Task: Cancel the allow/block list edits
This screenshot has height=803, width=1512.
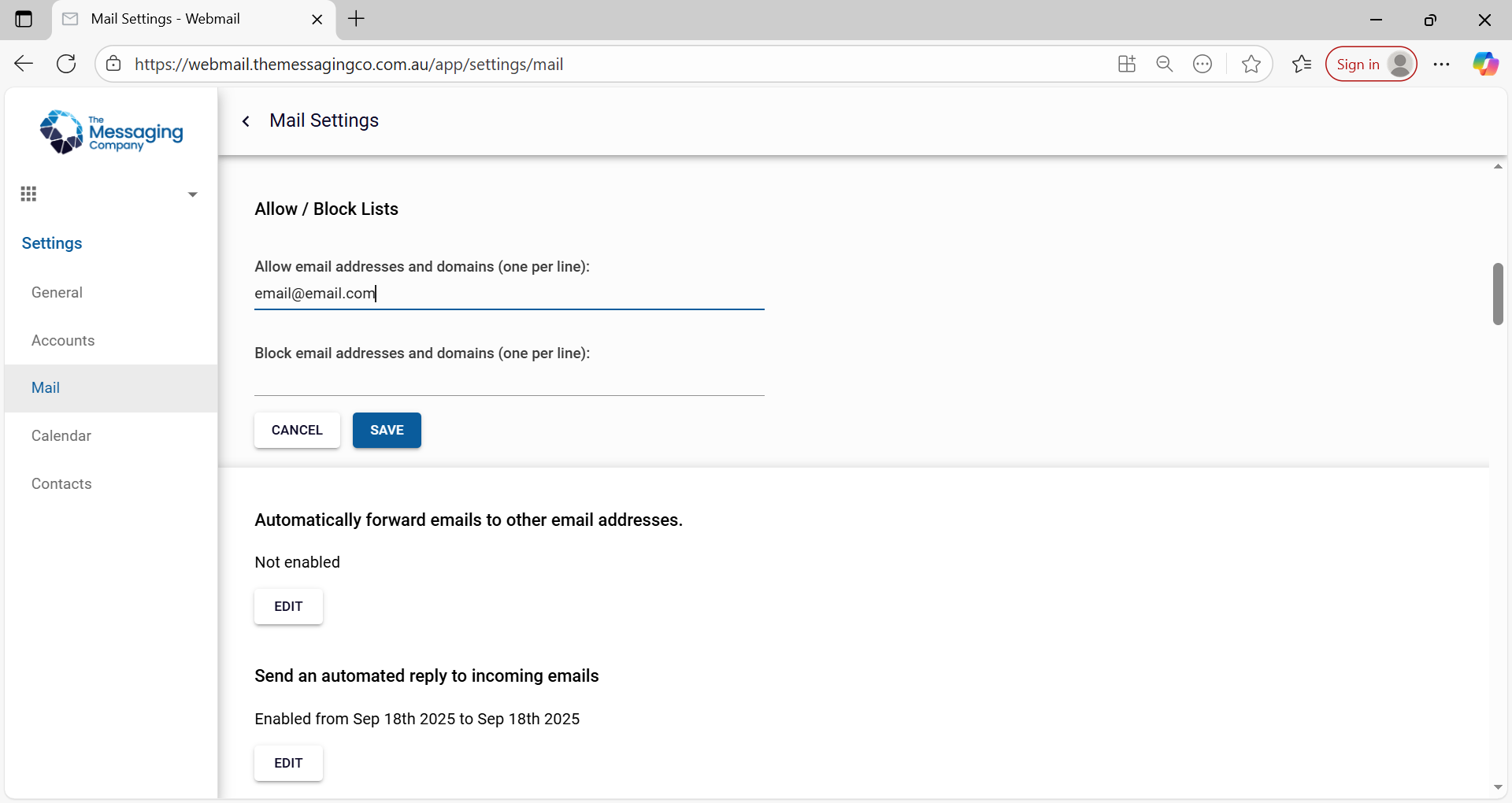Action: tap(297, 430)
